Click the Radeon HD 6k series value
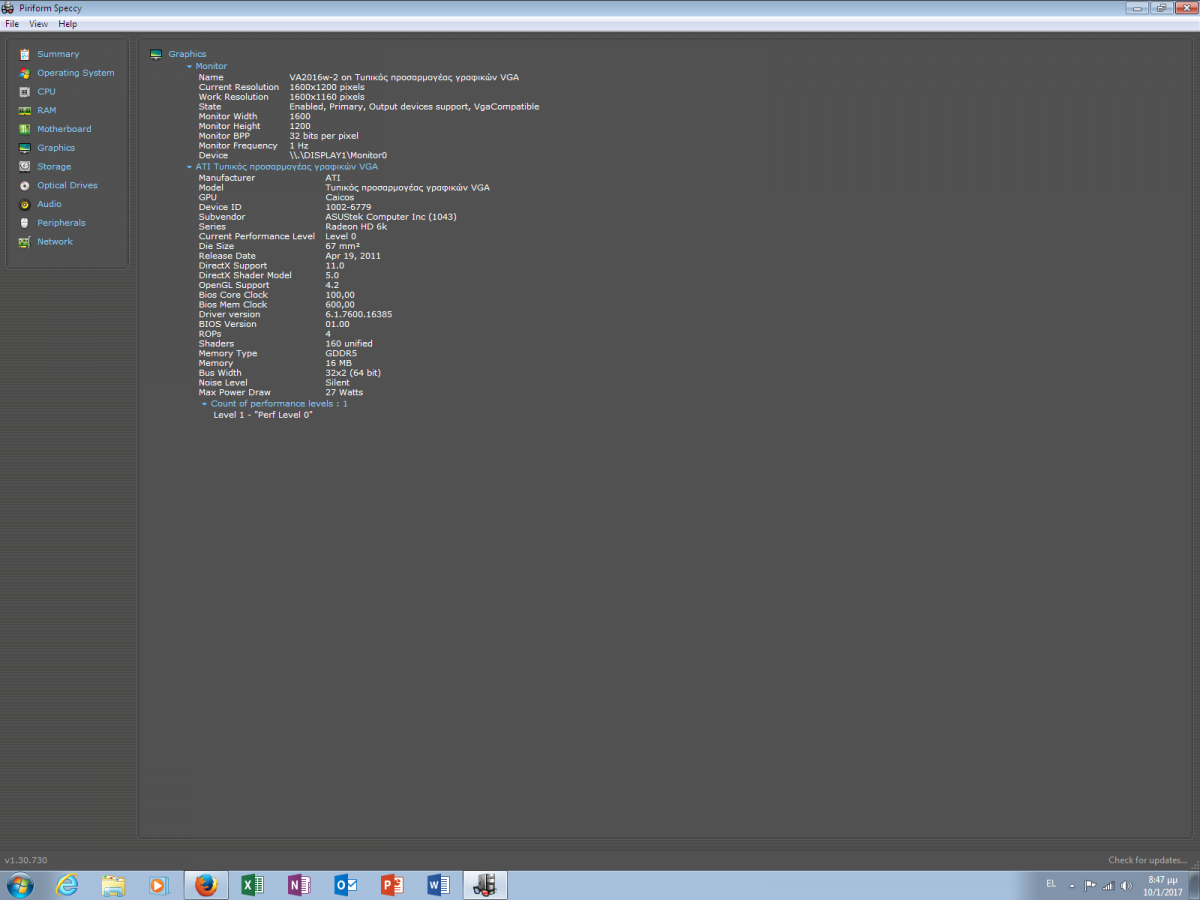The height and width of the screenshot is (900, 1200). (x=356, y=227)
